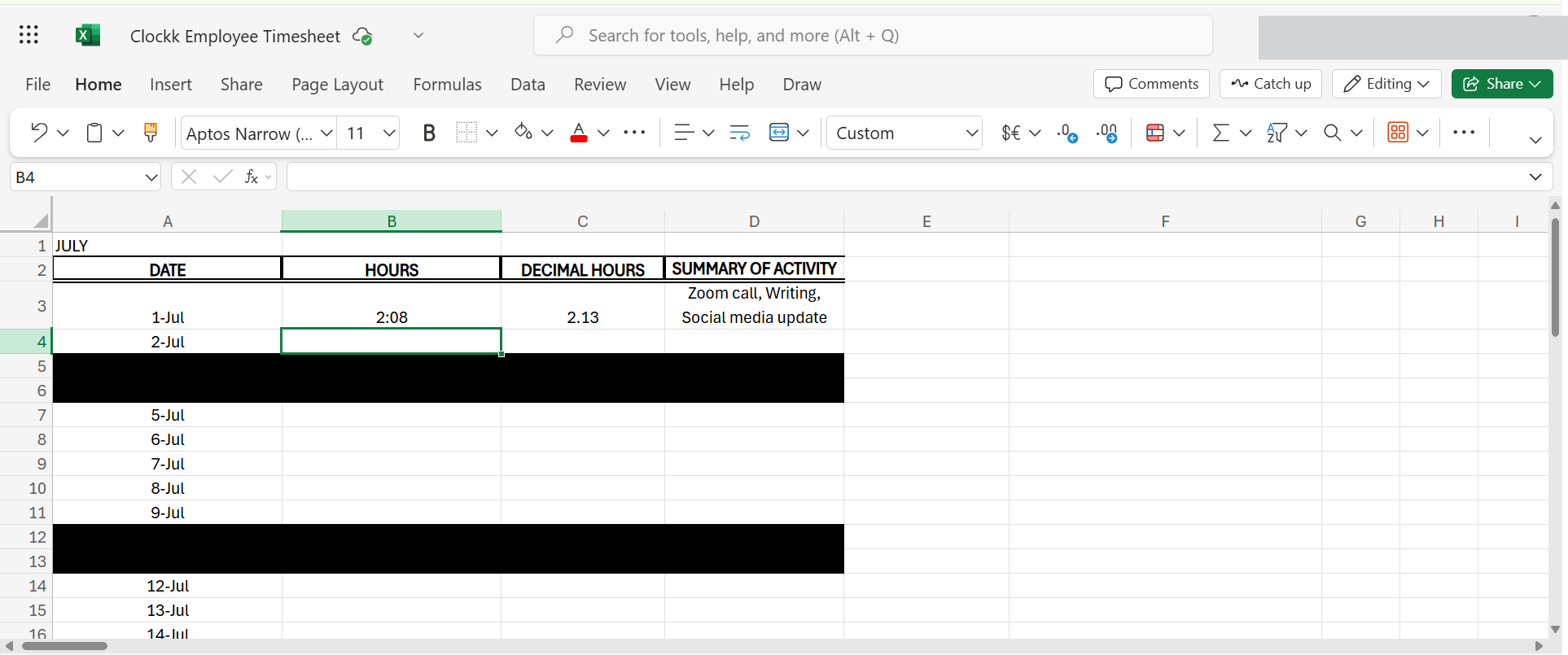Viewport: 1568px width, 655px height.
Task: Expand the formula bar chevron
Action: click(x=1535, y=177)
